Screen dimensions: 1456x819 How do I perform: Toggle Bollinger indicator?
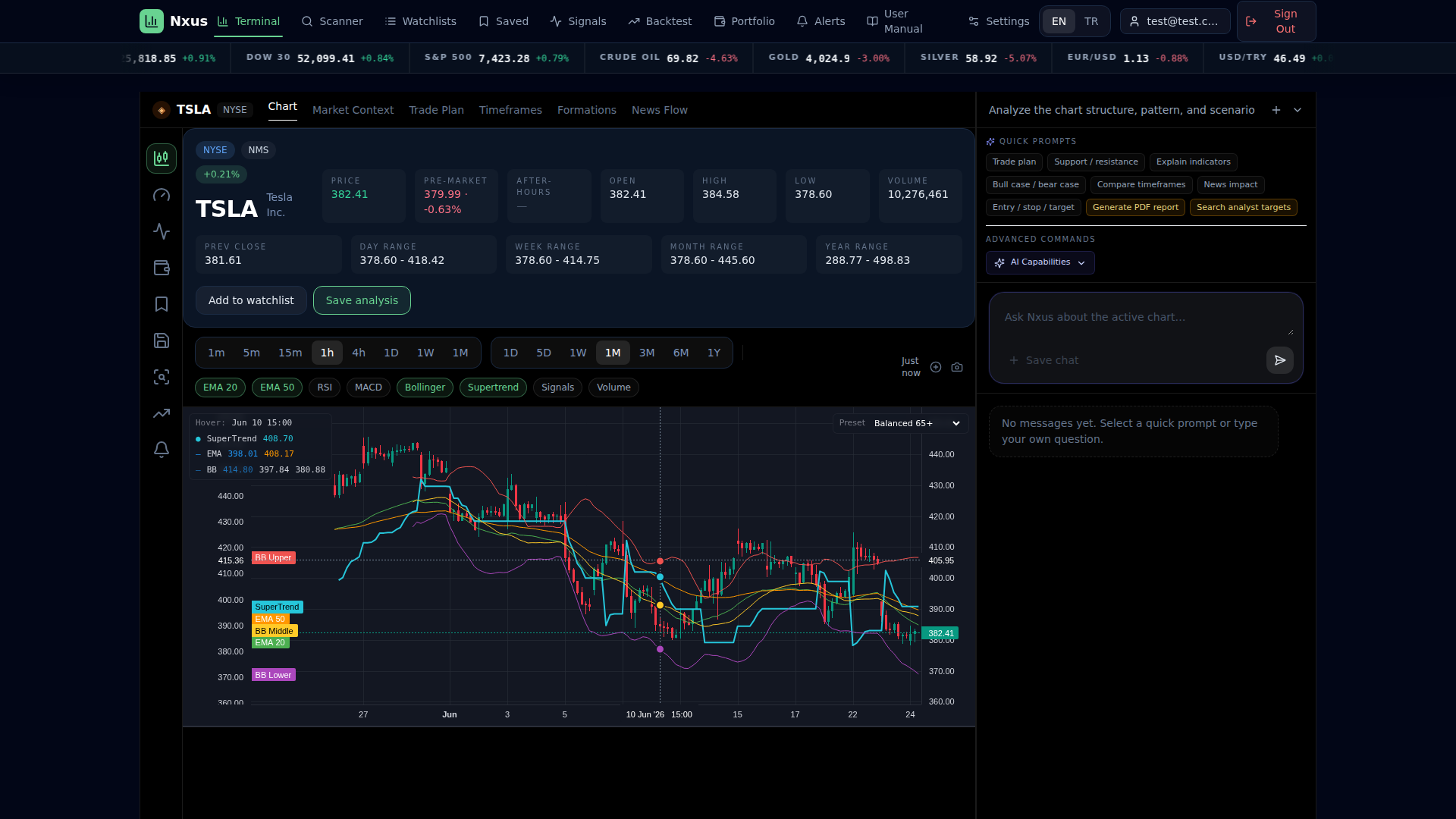click(425, 388)
